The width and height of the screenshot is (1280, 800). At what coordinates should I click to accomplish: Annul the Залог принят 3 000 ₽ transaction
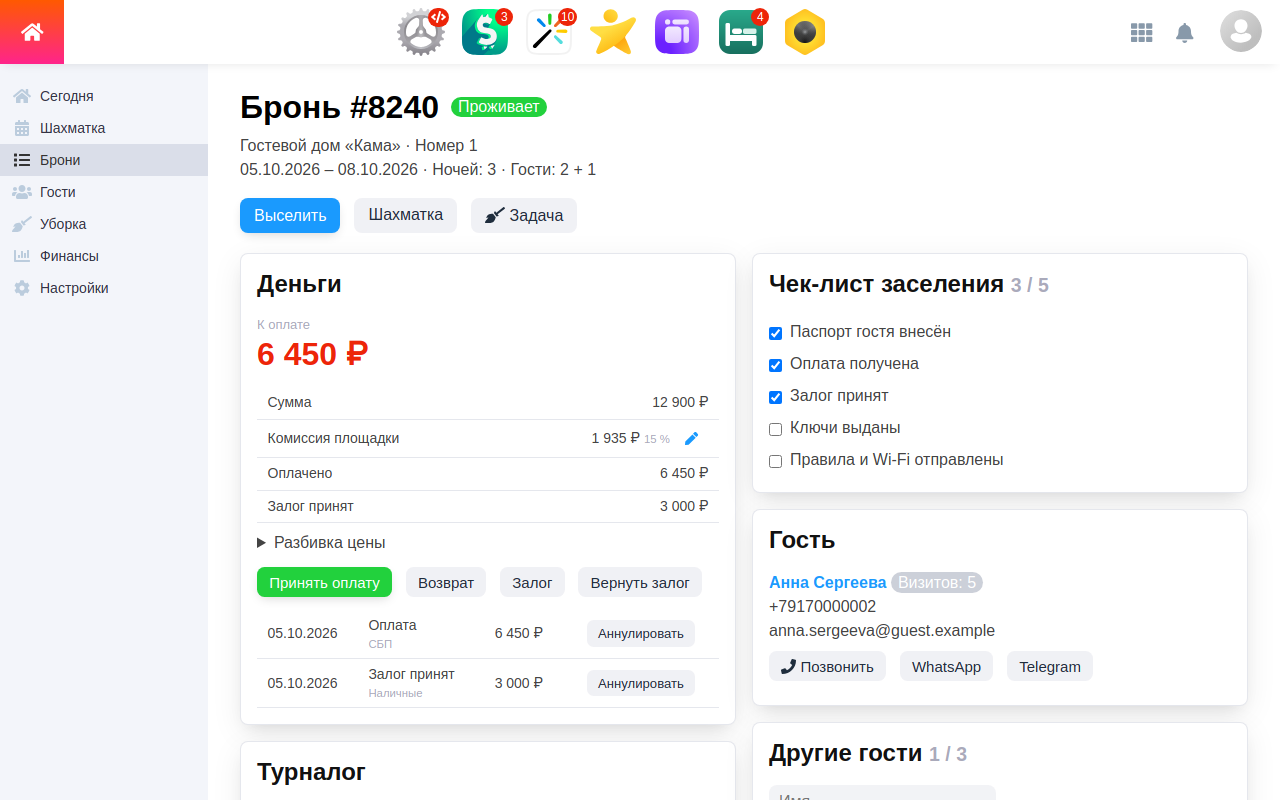(x=641, y=683)
